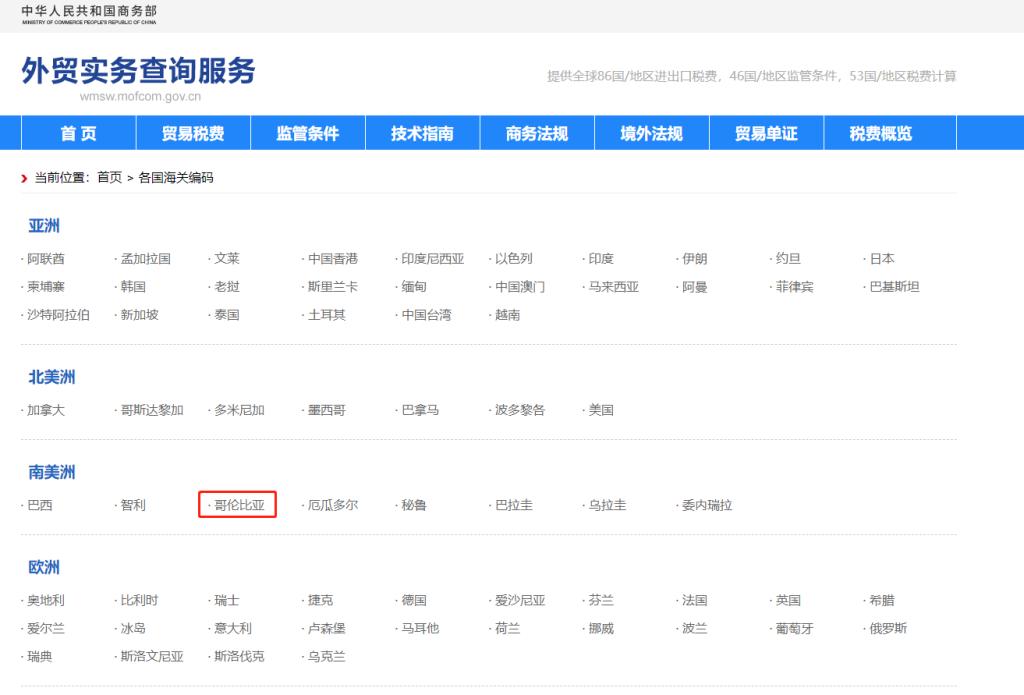
Task: Open the 德国 link
Action: [414, 600]
